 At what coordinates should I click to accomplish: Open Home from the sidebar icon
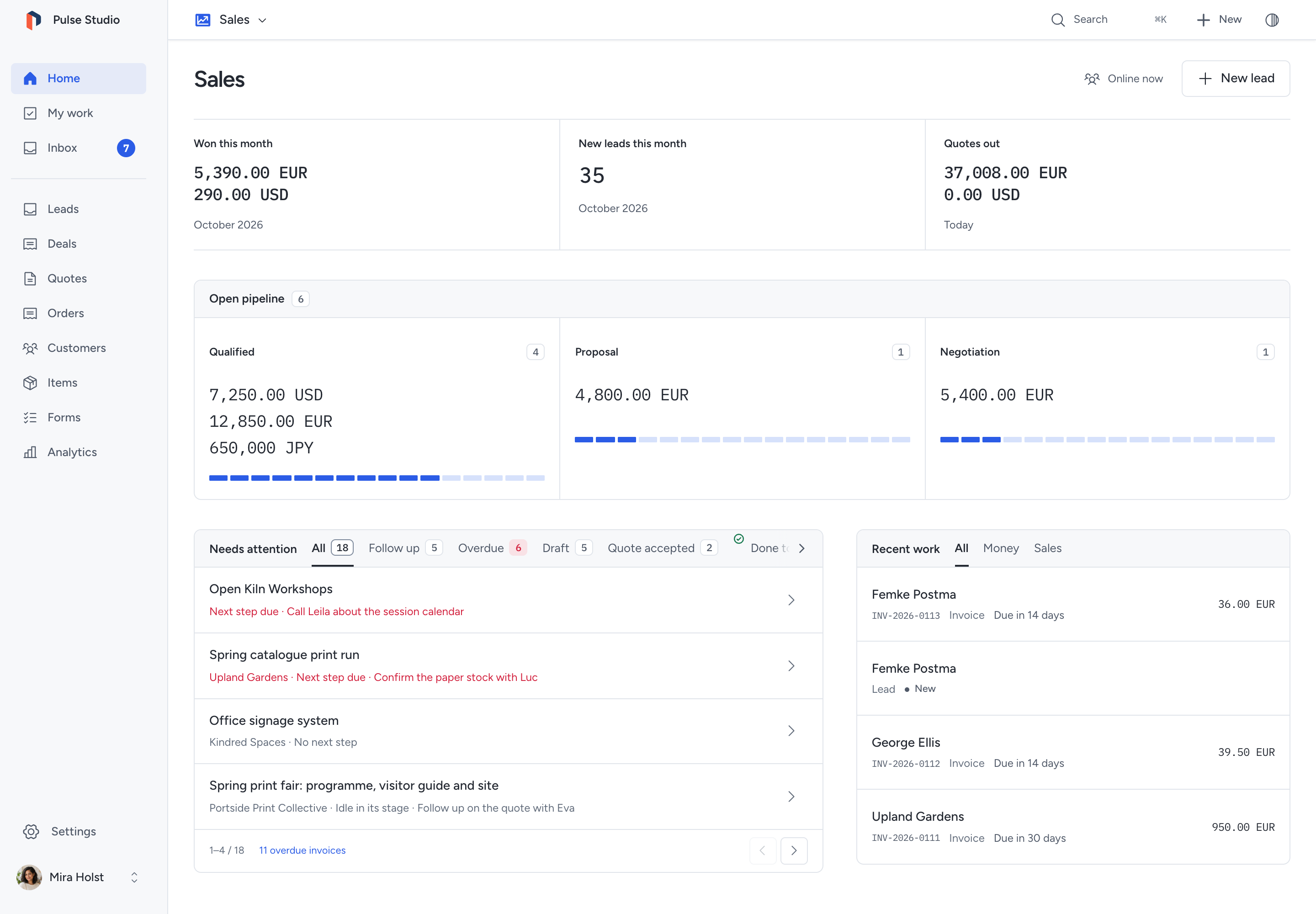[30, 79]
